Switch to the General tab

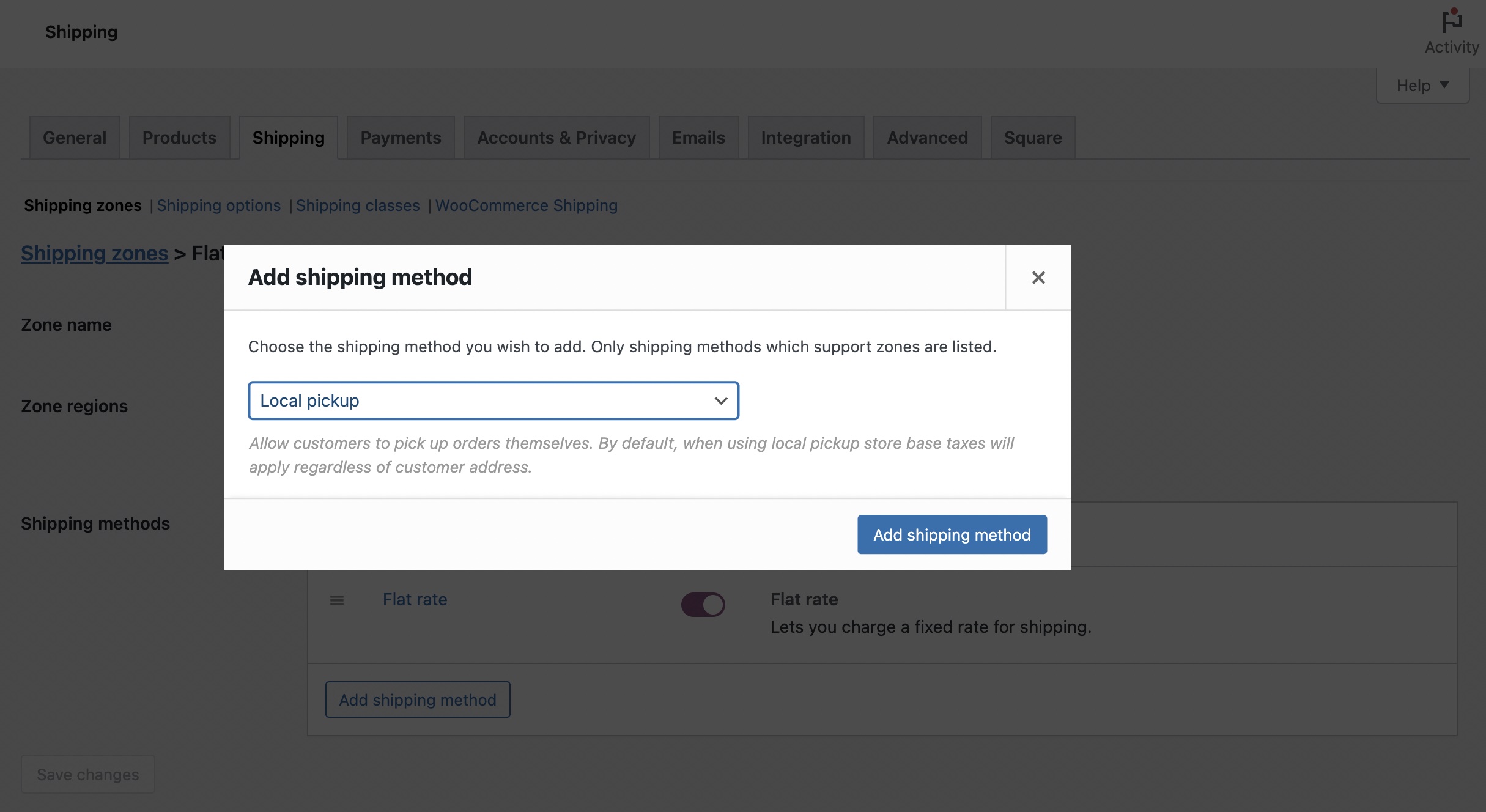(x=75, y=138)
